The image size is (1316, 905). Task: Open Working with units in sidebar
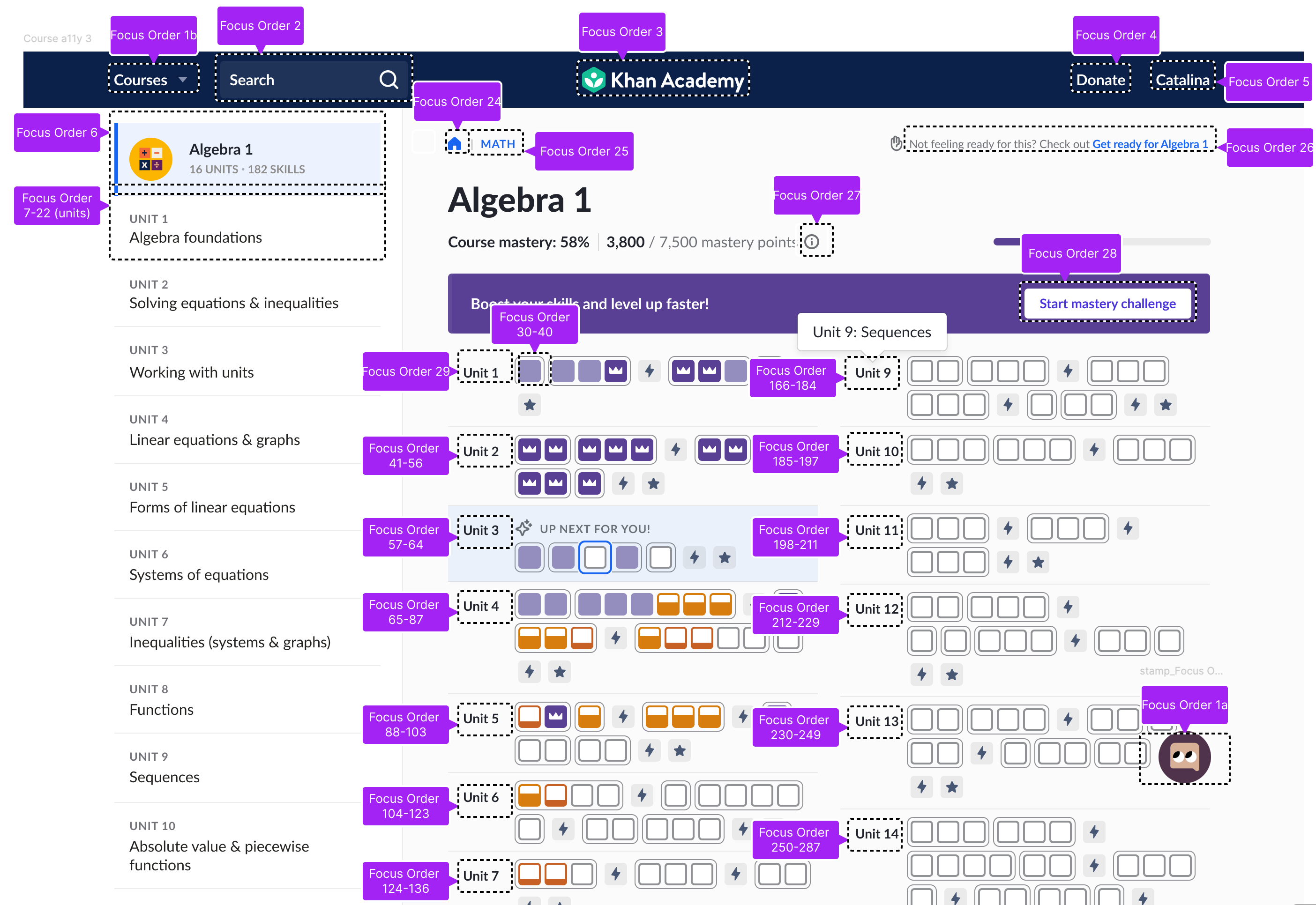pyautogui.click(x=248, y=362)
